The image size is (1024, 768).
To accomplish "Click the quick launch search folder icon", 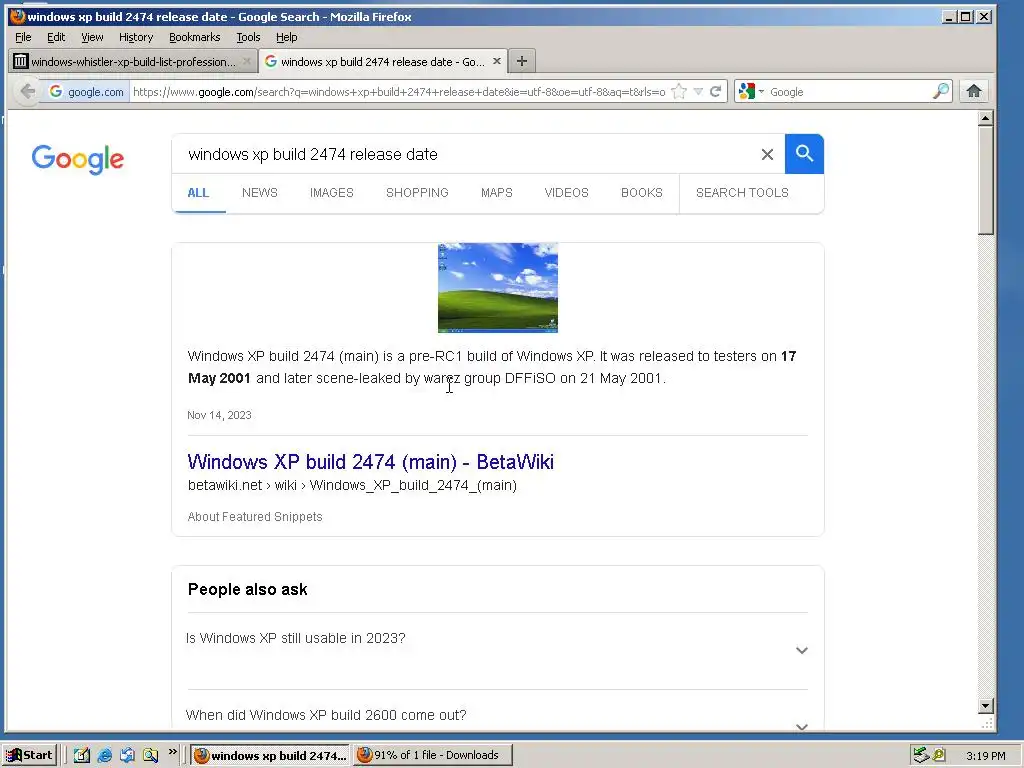I will (x=150, y=755).
